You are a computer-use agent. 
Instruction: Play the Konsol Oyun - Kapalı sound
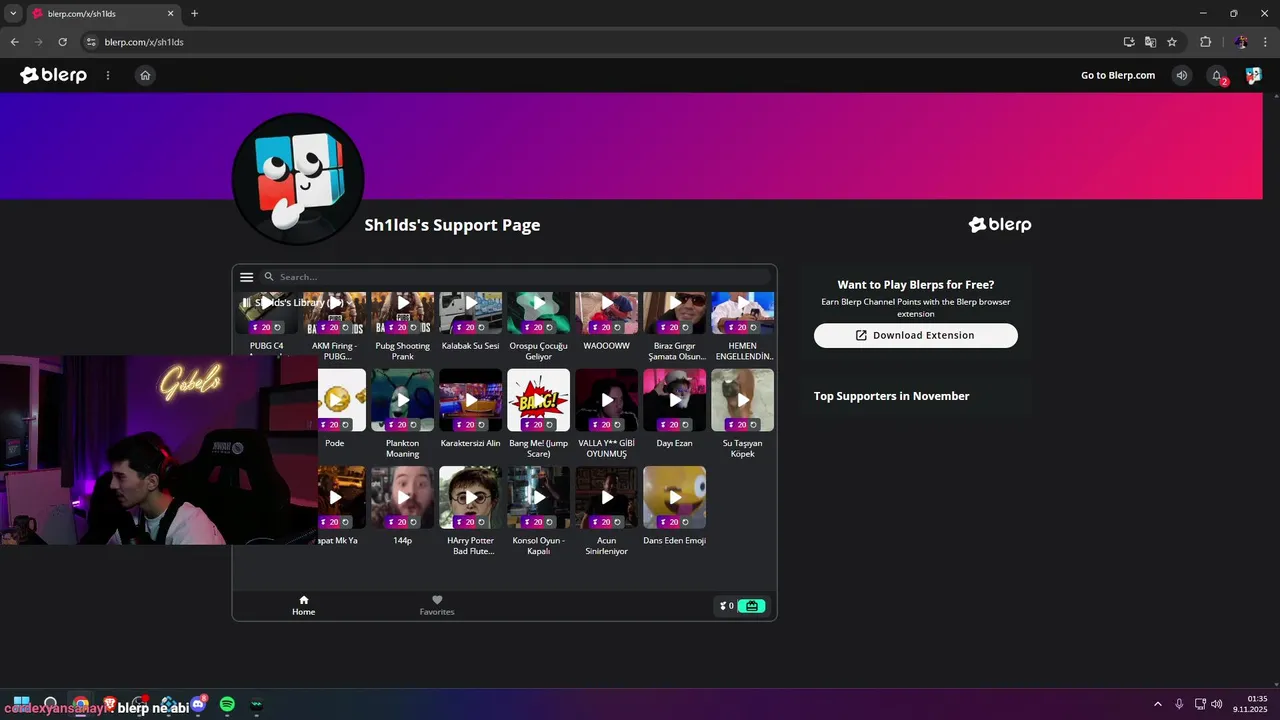(539, 497)
